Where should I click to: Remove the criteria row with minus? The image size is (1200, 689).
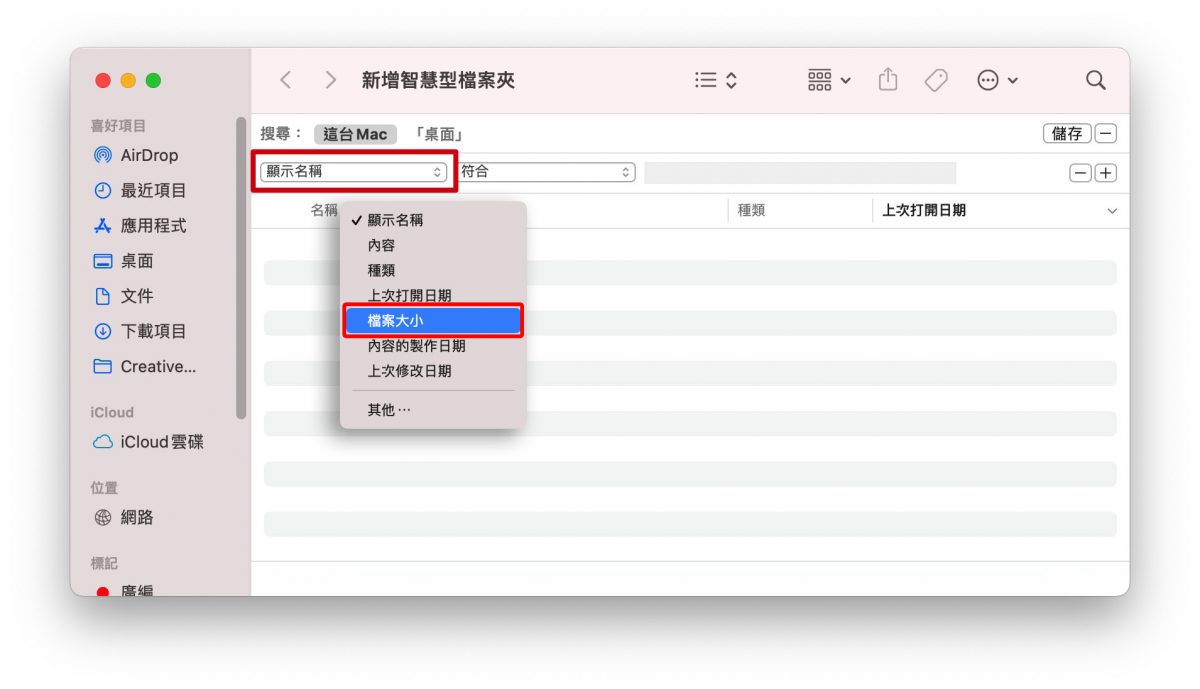tap(1080, 173)
